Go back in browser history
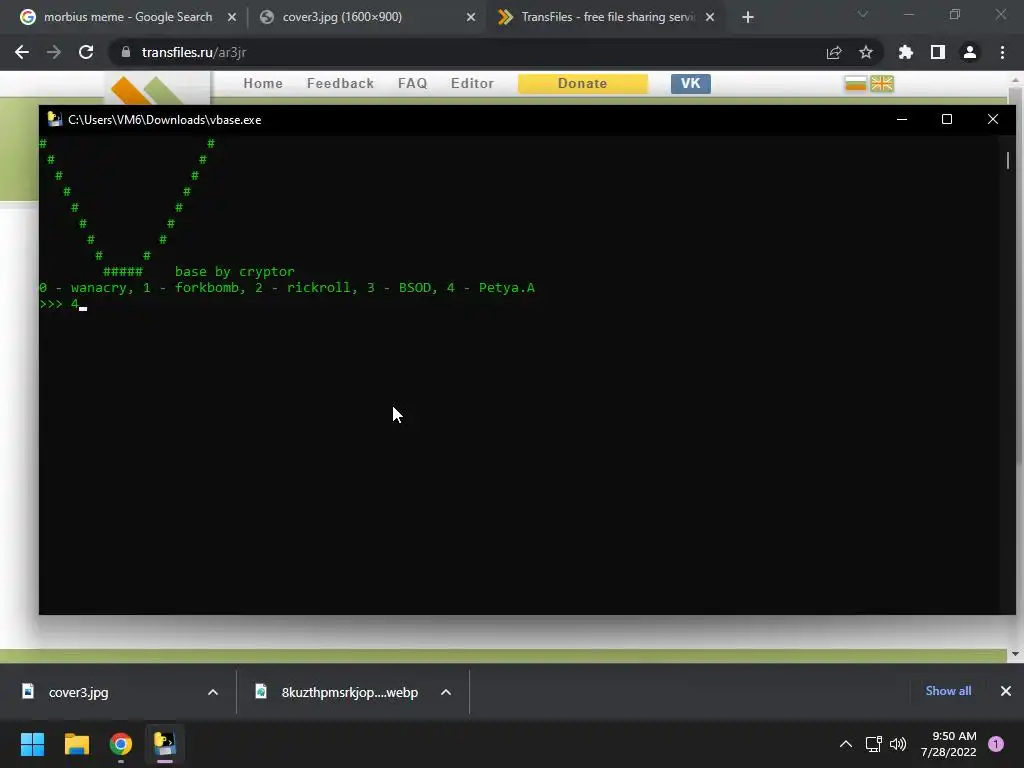This screenshot has height=768, width=1024. (22, 52)
